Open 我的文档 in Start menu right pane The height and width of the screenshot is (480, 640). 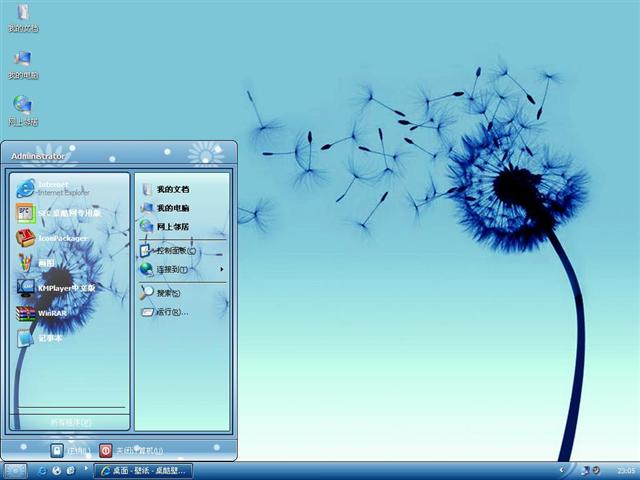tap(170, 189)
